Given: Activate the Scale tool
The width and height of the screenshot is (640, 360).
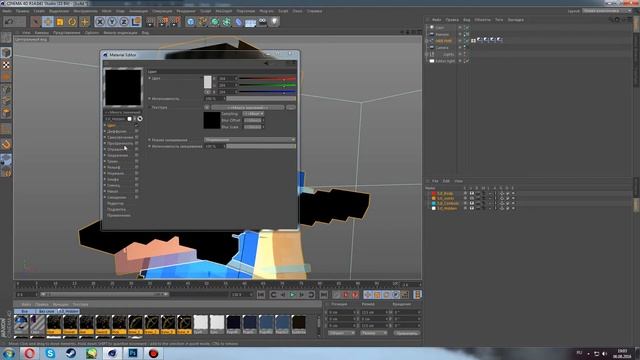Looking at the screenshot, I should point(60,21).
